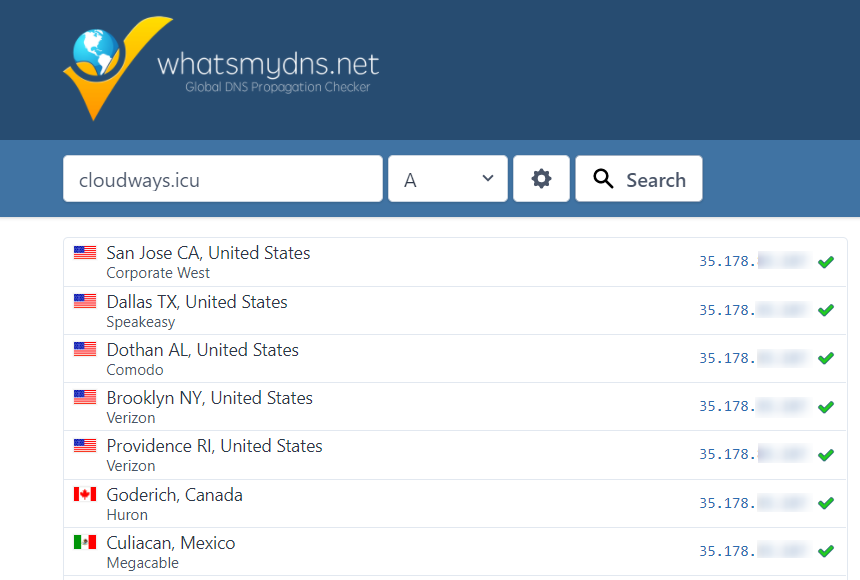Screen dimensions: 860x580
Task: Select the Dothan AL, United States text
Action: (202, 350)
